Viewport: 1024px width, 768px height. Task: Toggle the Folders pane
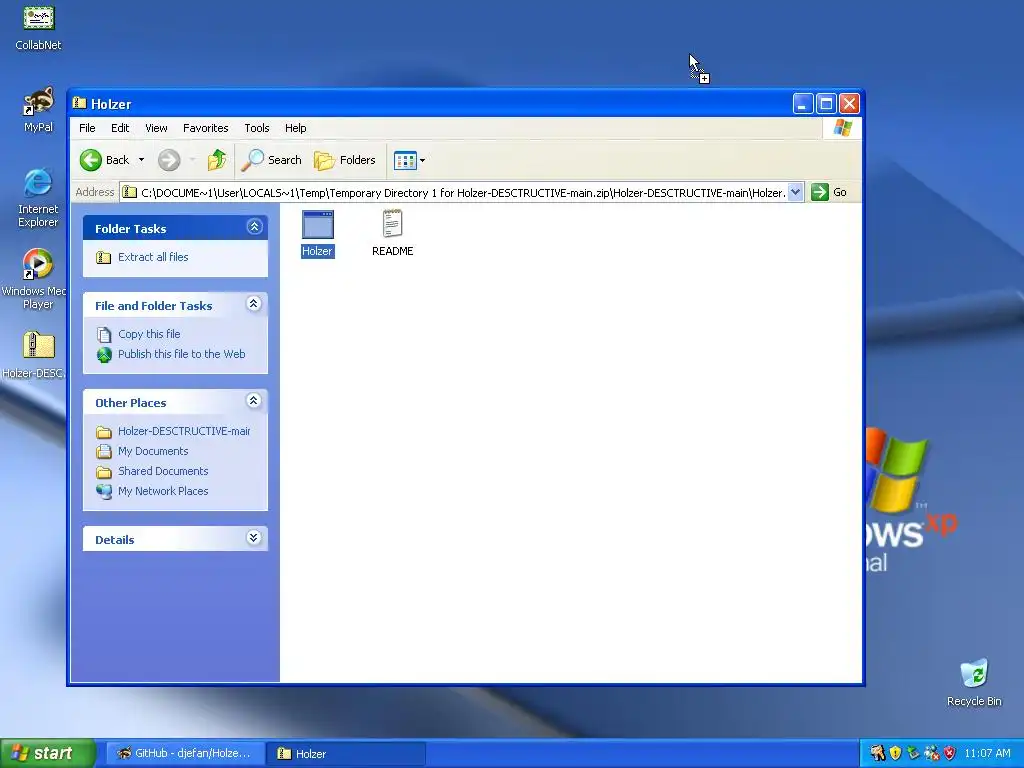tap(345, 160)
